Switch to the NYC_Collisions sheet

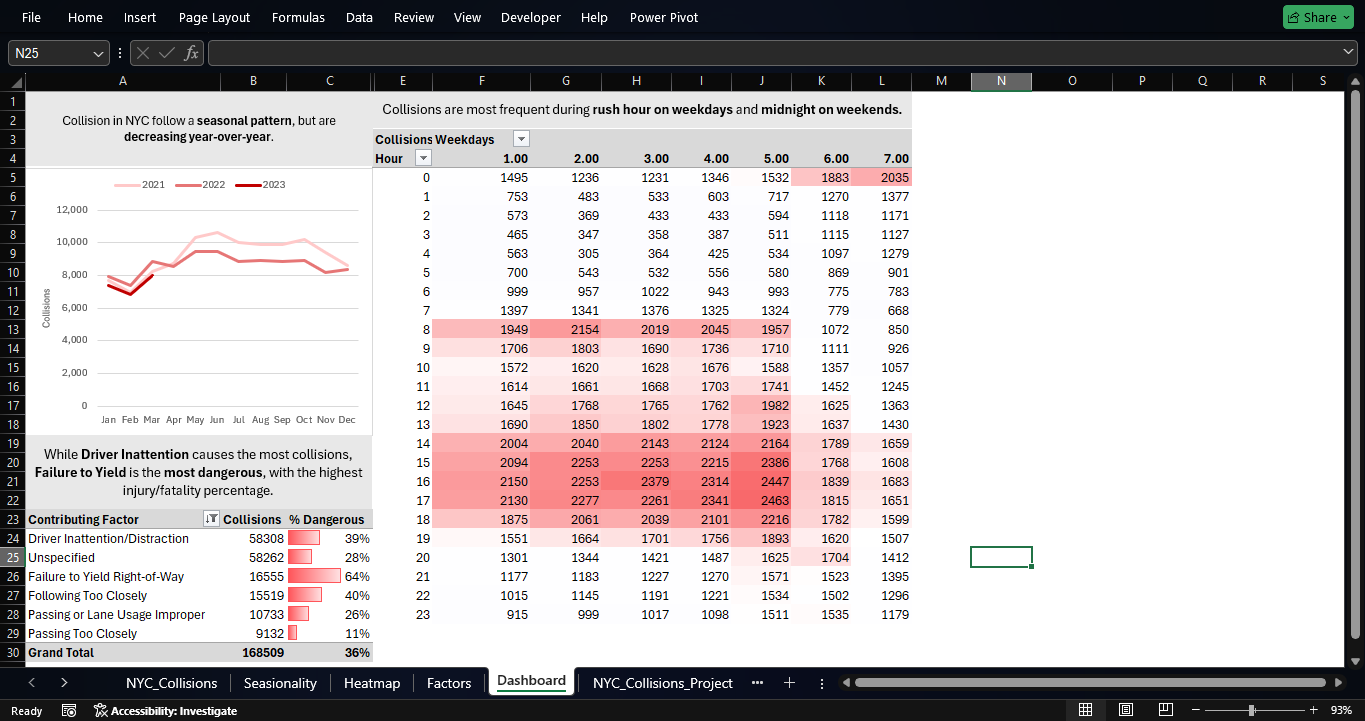[171, 683]
